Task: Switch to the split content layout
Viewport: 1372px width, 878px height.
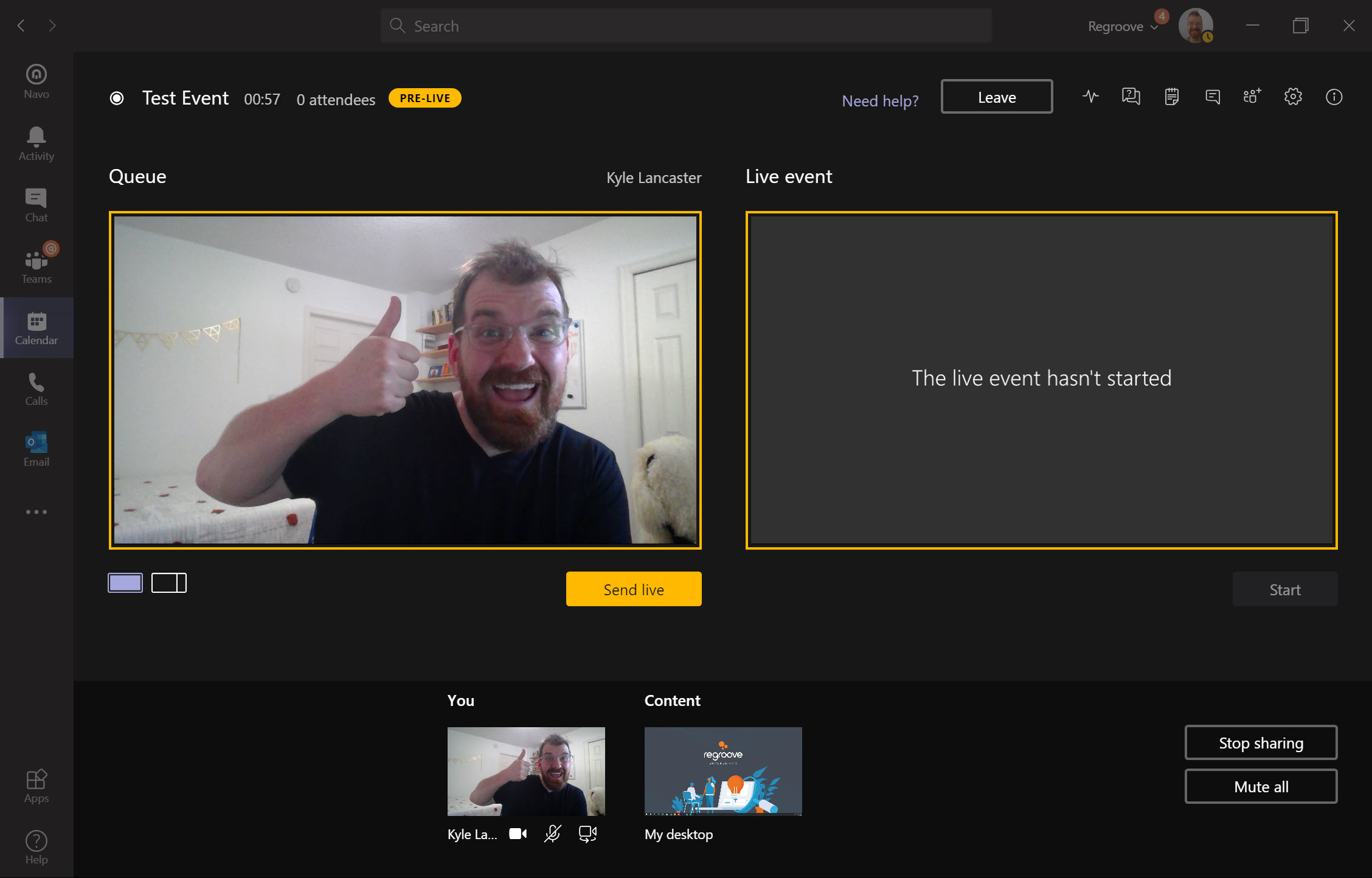Action: (x=168, y=582)
